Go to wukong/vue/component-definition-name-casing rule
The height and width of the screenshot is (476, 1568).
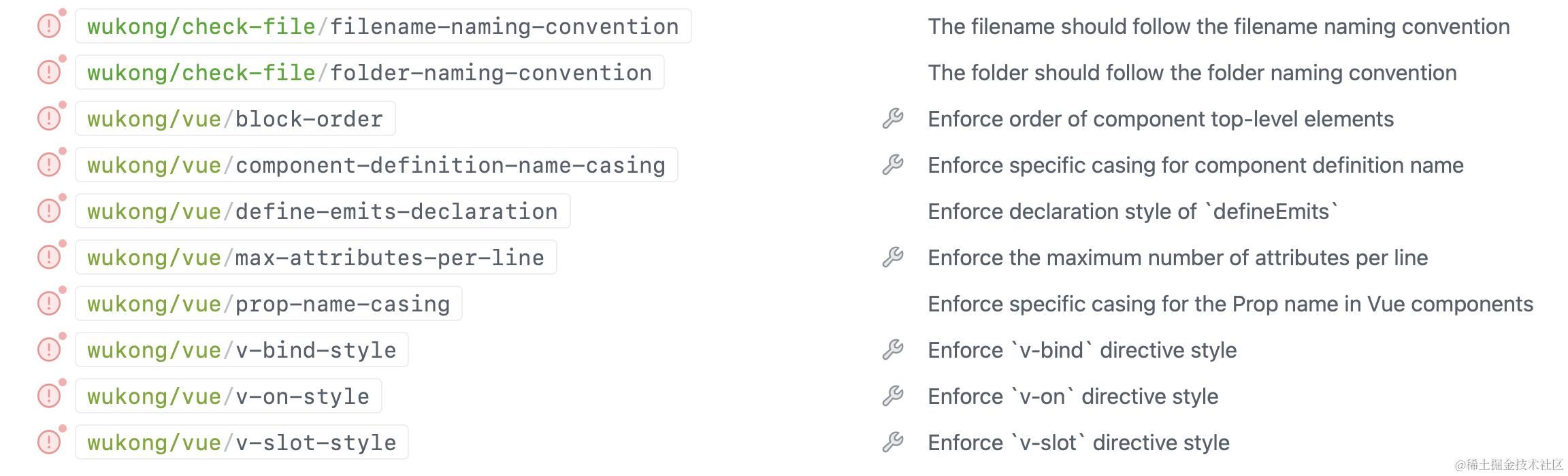point(376,165)
